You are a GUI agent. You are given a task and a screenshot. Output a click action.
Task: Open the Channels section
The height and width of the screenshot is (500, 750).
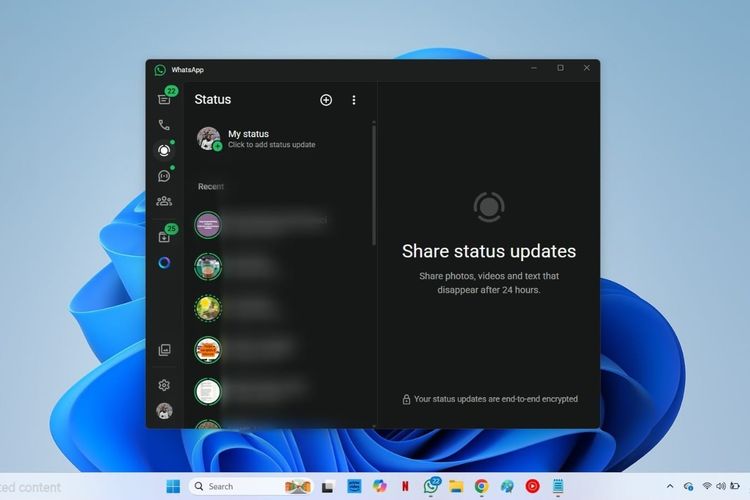164,176
